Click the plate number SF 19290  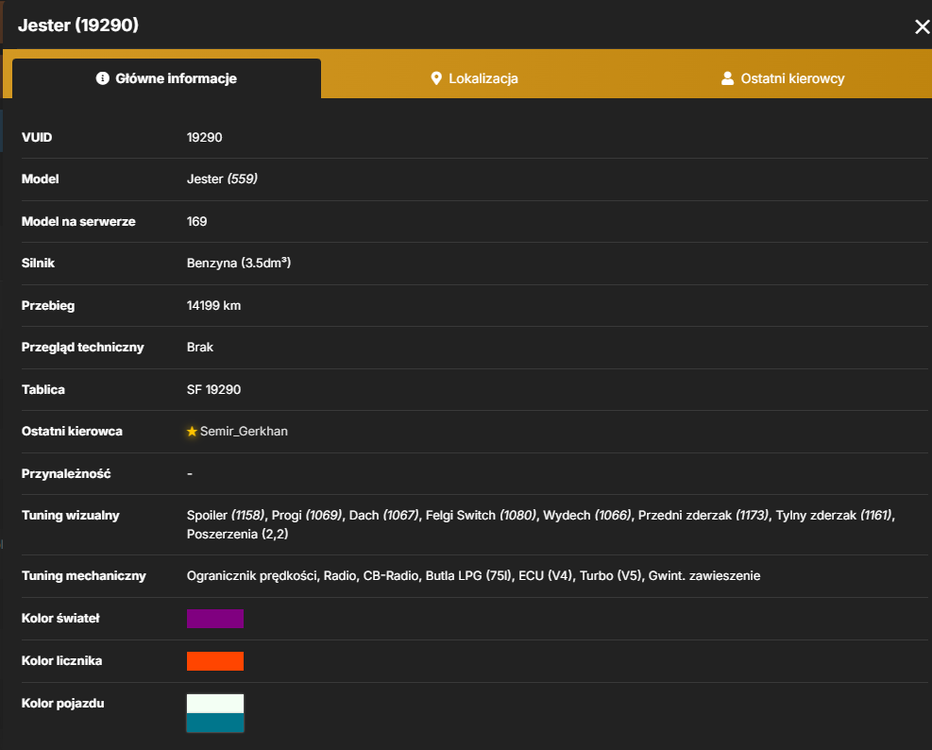pyautogui.click(x=214, y=390)
